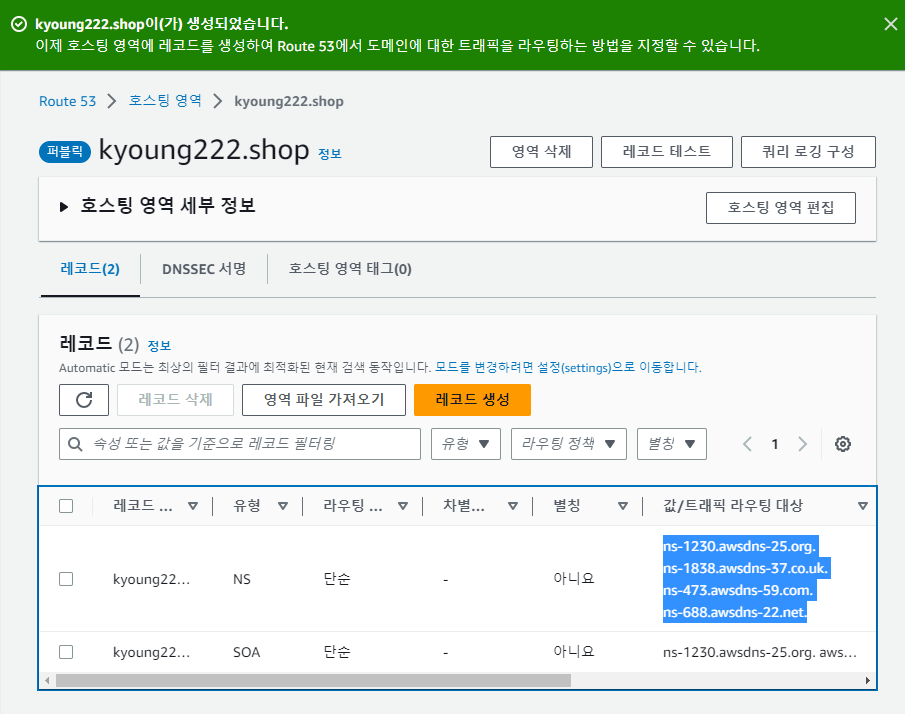905x714 pixels.
Task: Open 쿼리 로깅 구성
Action: pos(808,152)
